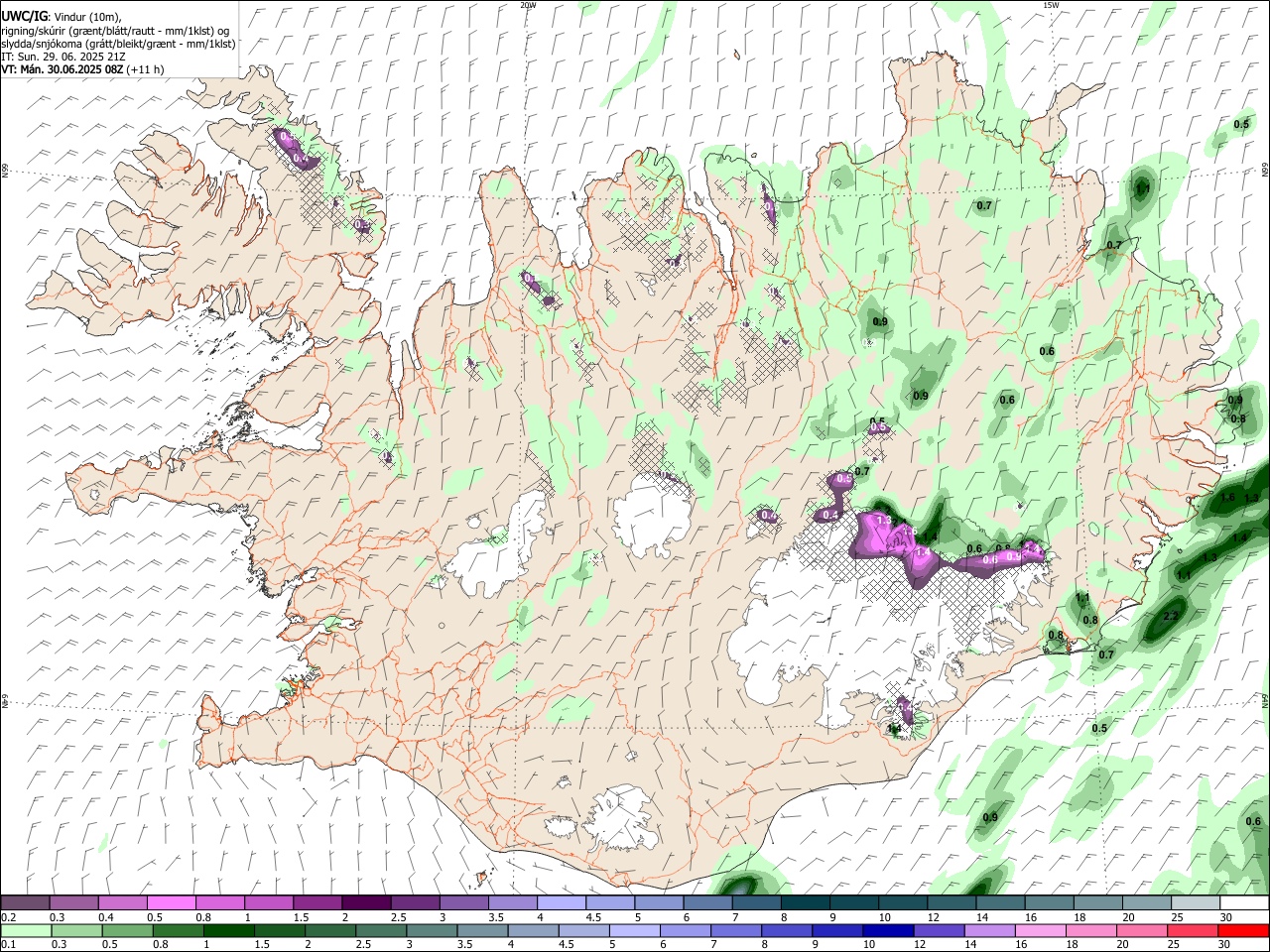Click the '0.2' label in the legend

9,918
